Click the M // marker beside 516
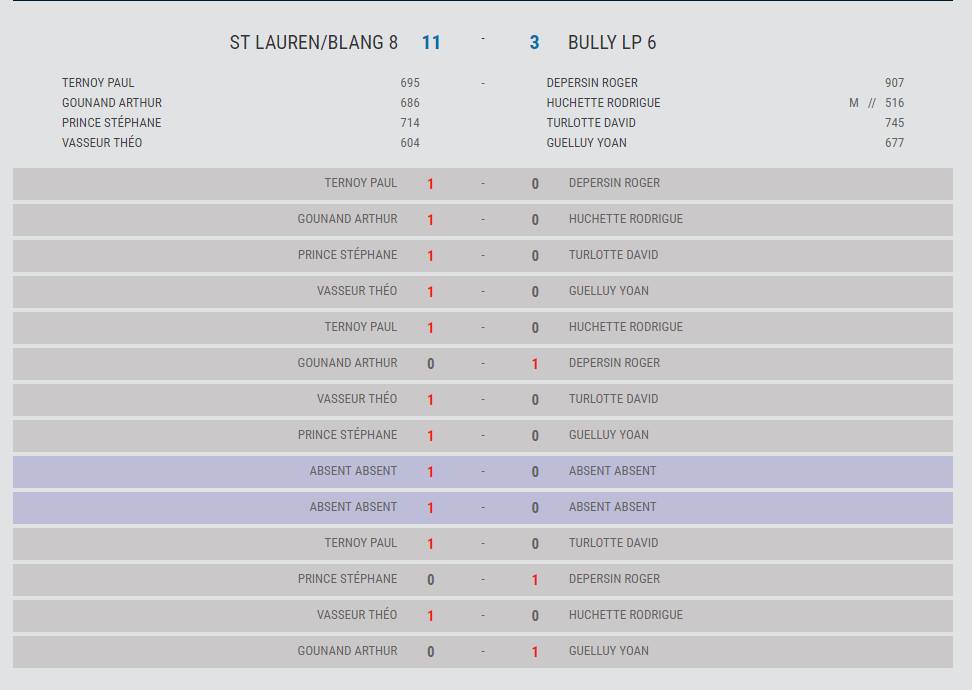This screenshot has width=972, height=690. pyautogui.click(x=862, y=102)
